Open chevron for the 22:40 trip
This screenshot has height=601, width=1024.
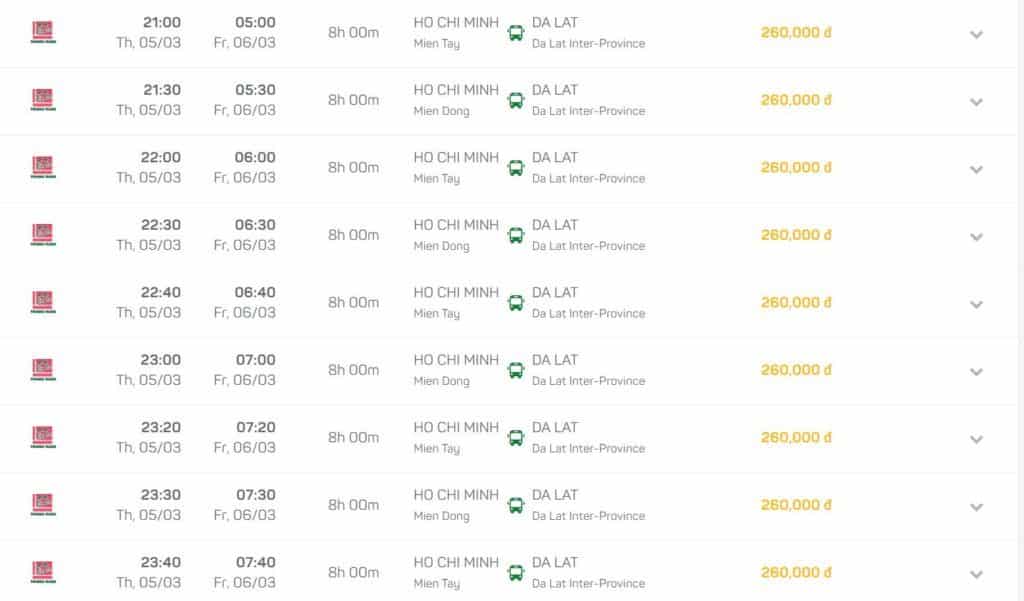click(x=976, y=305)
